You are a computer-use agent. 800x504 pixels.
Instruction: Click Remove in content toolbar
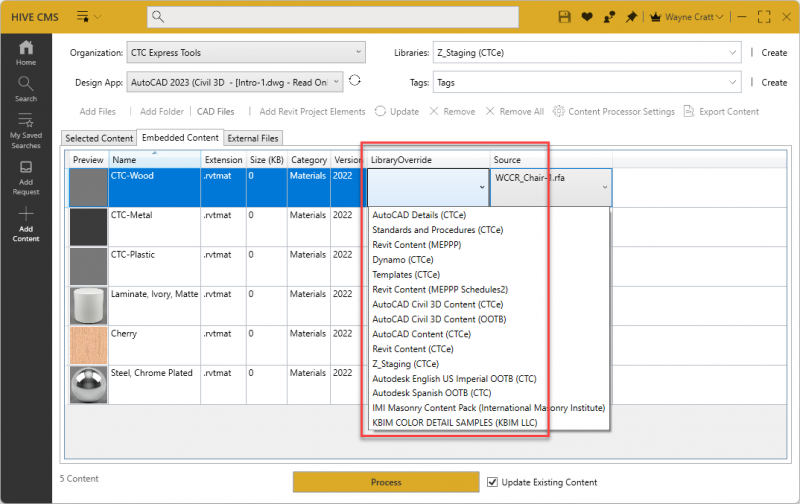[x=452, y=111]
